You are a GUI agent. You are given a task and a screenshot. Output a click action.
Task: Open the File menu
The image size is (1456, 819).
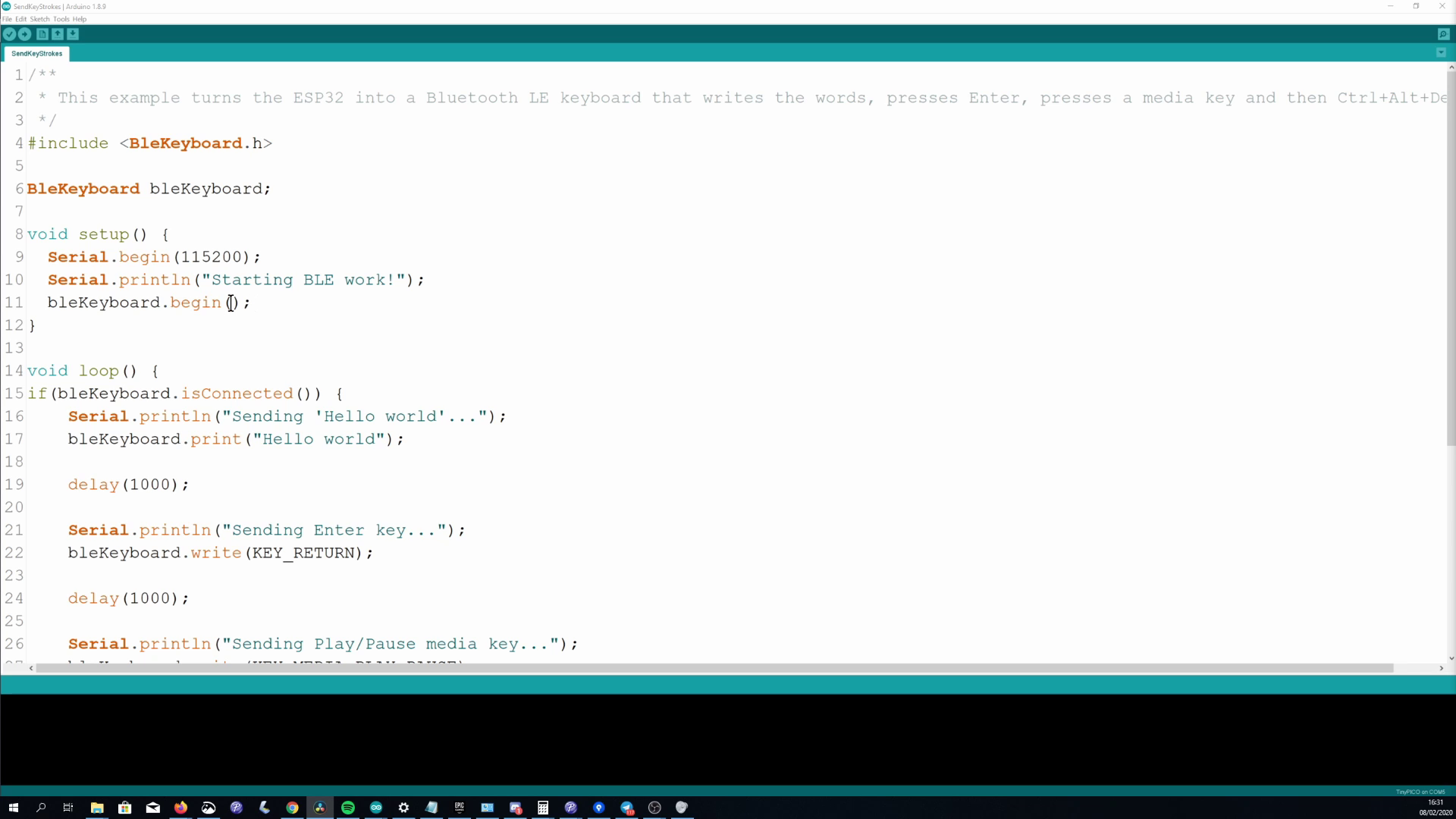tap(7, 19)
